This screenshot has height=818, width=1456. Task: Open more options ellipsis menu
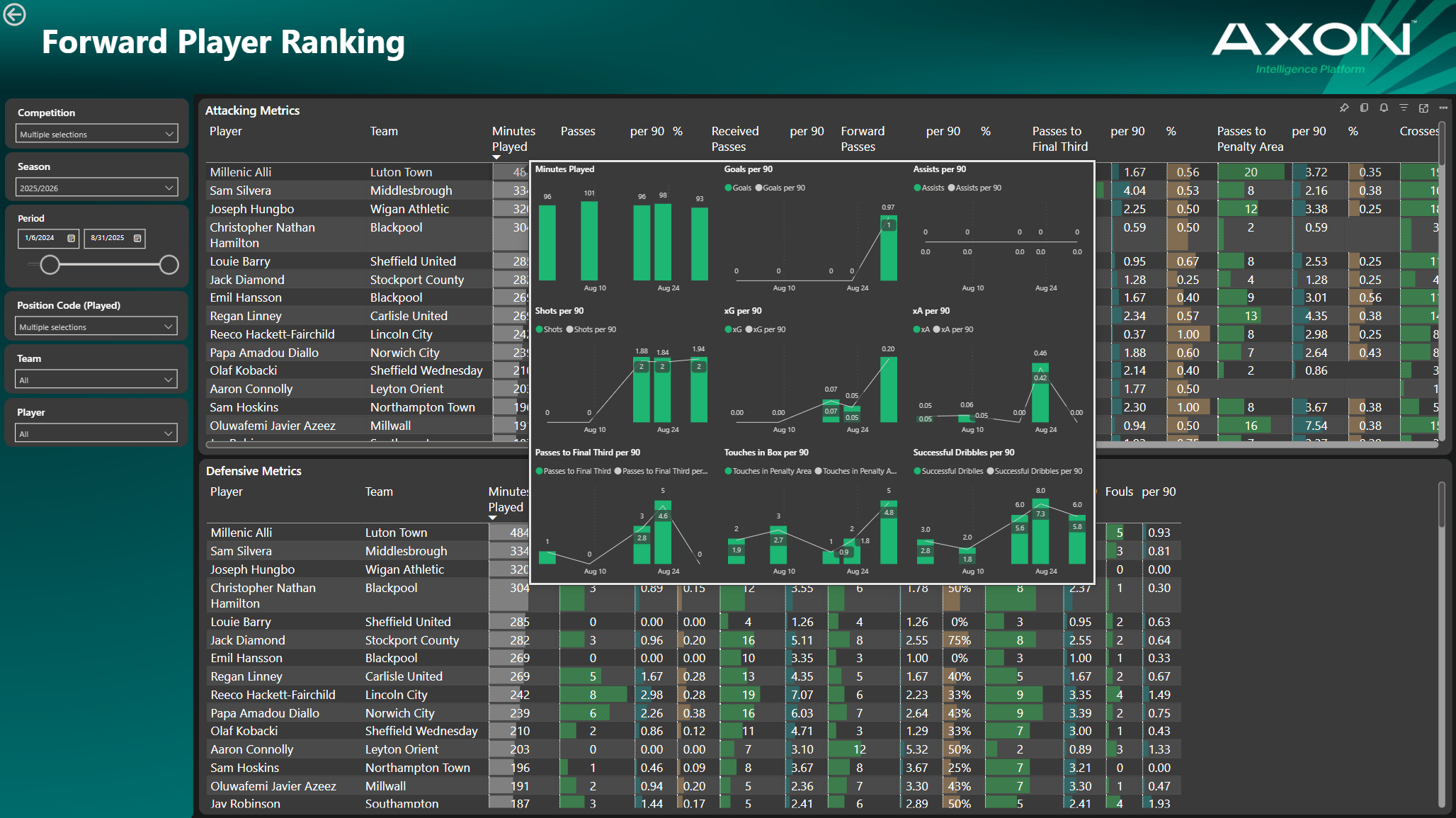point(1443,108)
